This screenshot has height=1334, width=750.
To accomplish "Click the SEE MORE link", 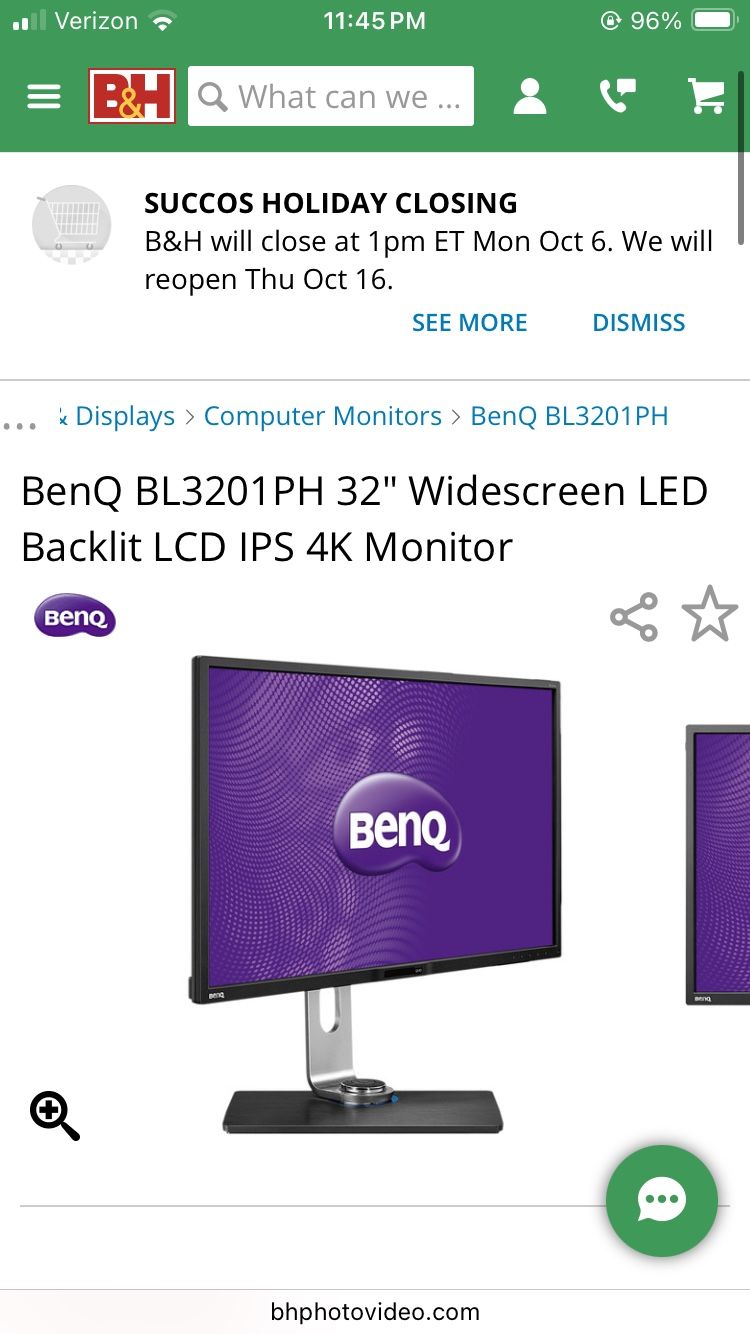I will click(x=470, y=323).
